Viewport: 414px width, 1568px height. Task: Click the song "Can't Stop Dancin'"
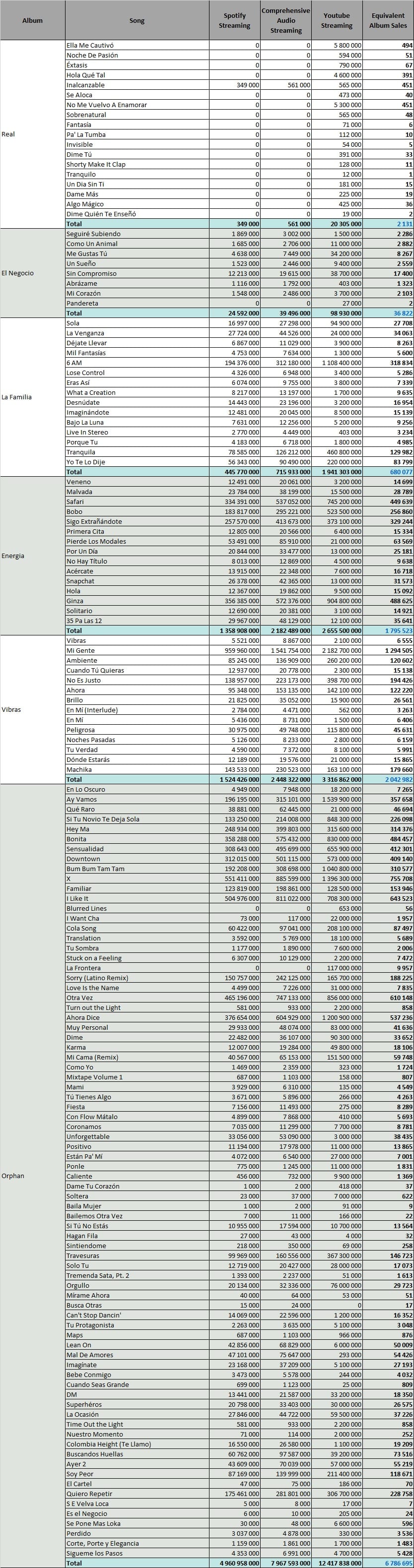94,1315
